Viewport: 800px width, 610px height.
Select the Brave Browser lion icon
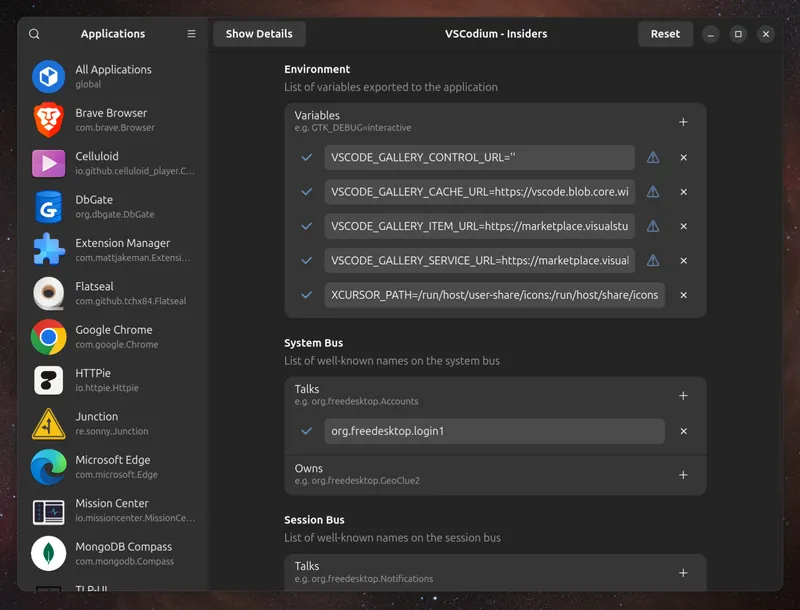(48, 120)
